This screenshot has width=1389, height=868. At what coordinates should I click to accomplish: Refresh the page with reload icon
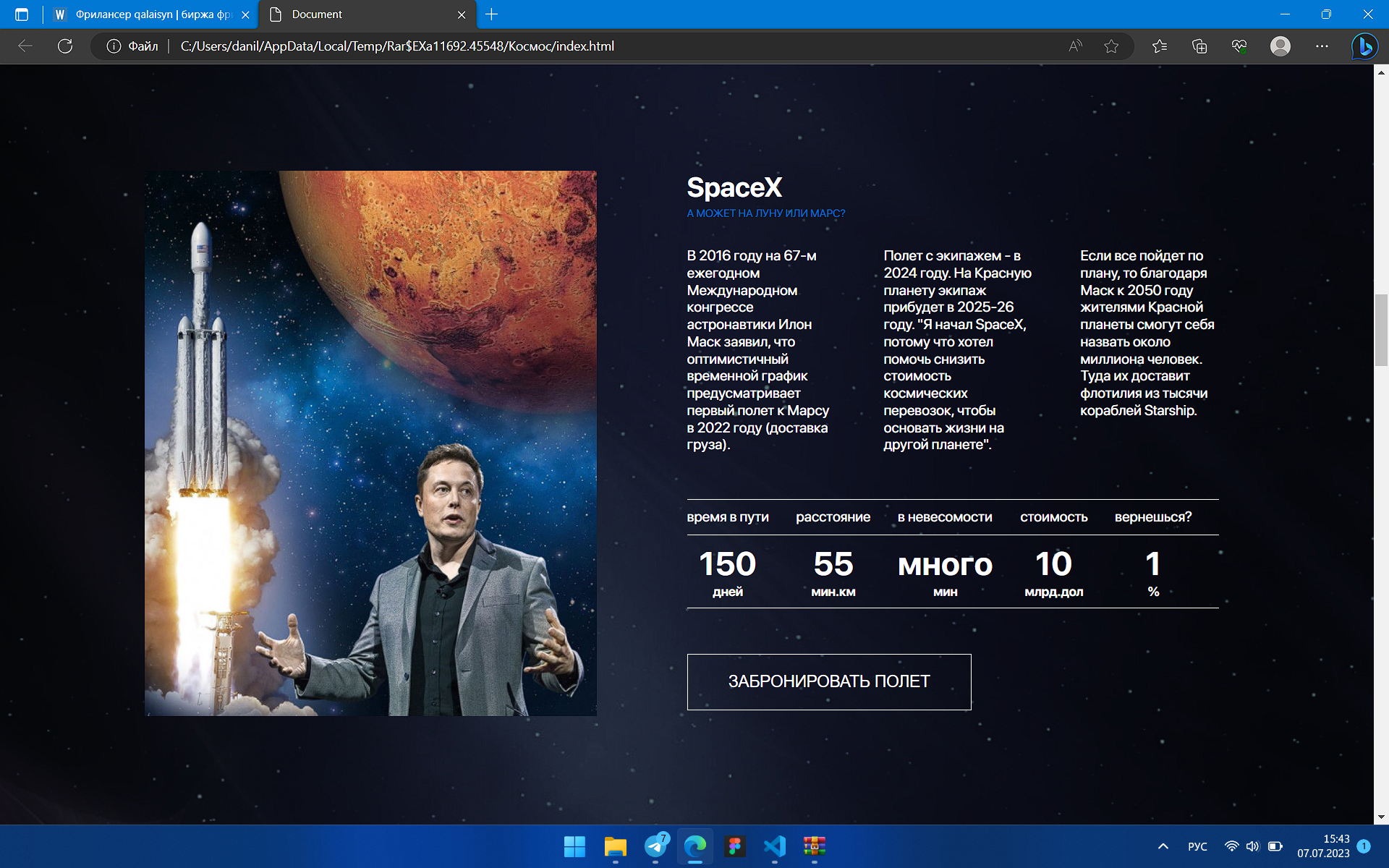(x=65, y=46)
